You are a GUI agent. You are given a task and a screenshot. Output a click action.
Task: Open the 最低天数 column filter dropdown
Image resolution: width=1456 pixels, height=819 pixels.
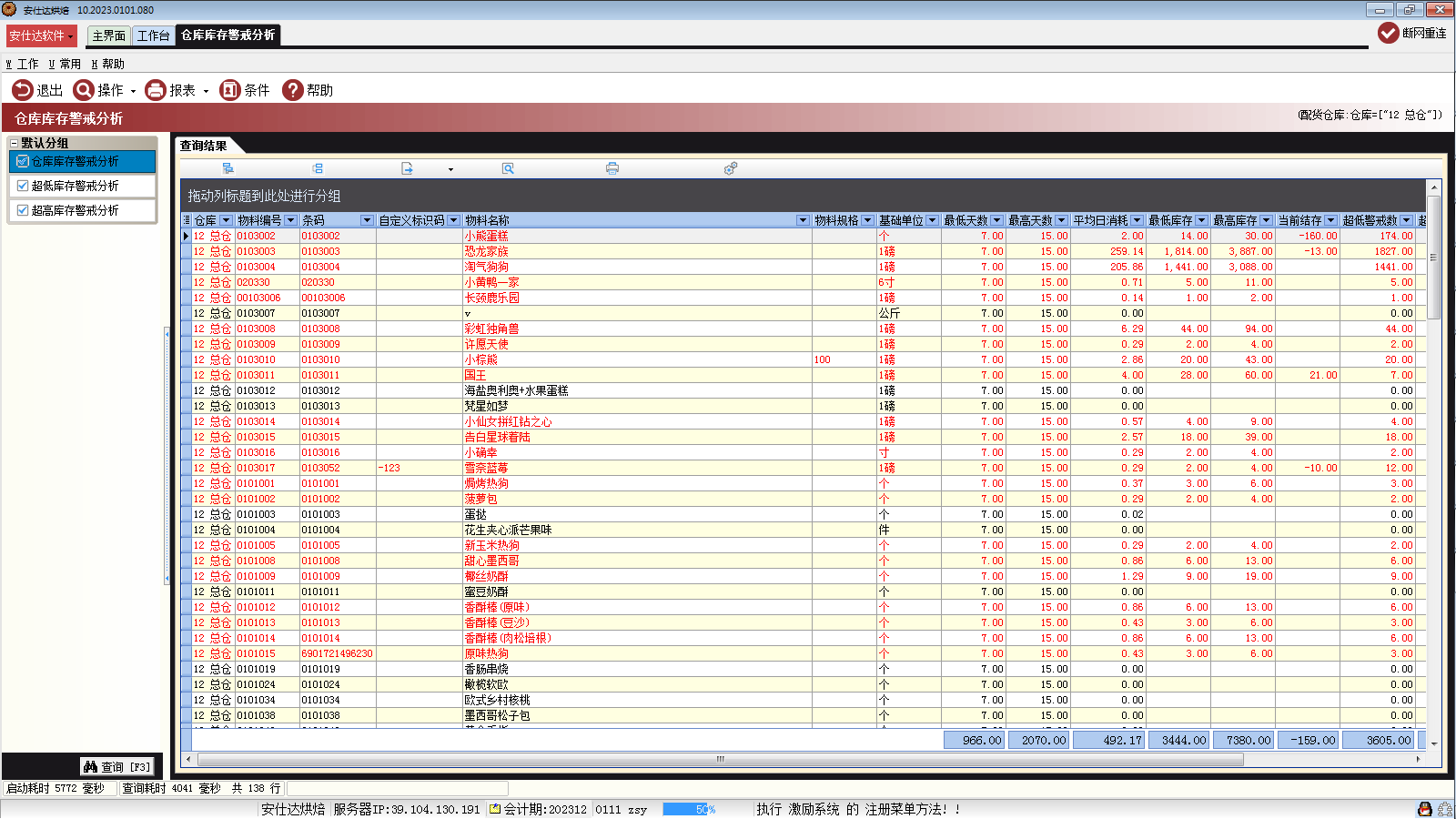click(x=996, y=220)
